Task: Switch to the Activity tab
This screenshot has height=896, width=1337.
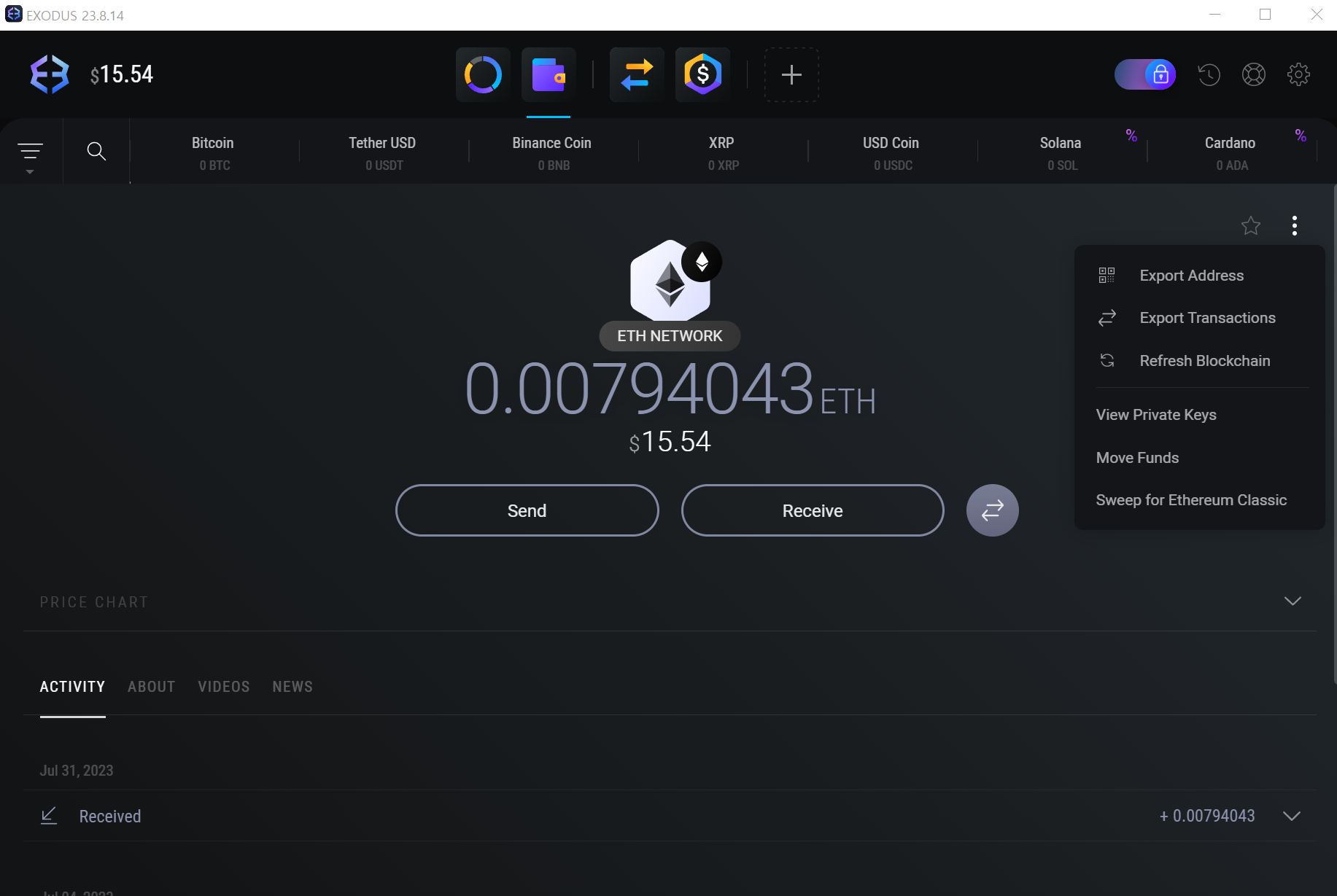Action: click(x=72, y=687)
